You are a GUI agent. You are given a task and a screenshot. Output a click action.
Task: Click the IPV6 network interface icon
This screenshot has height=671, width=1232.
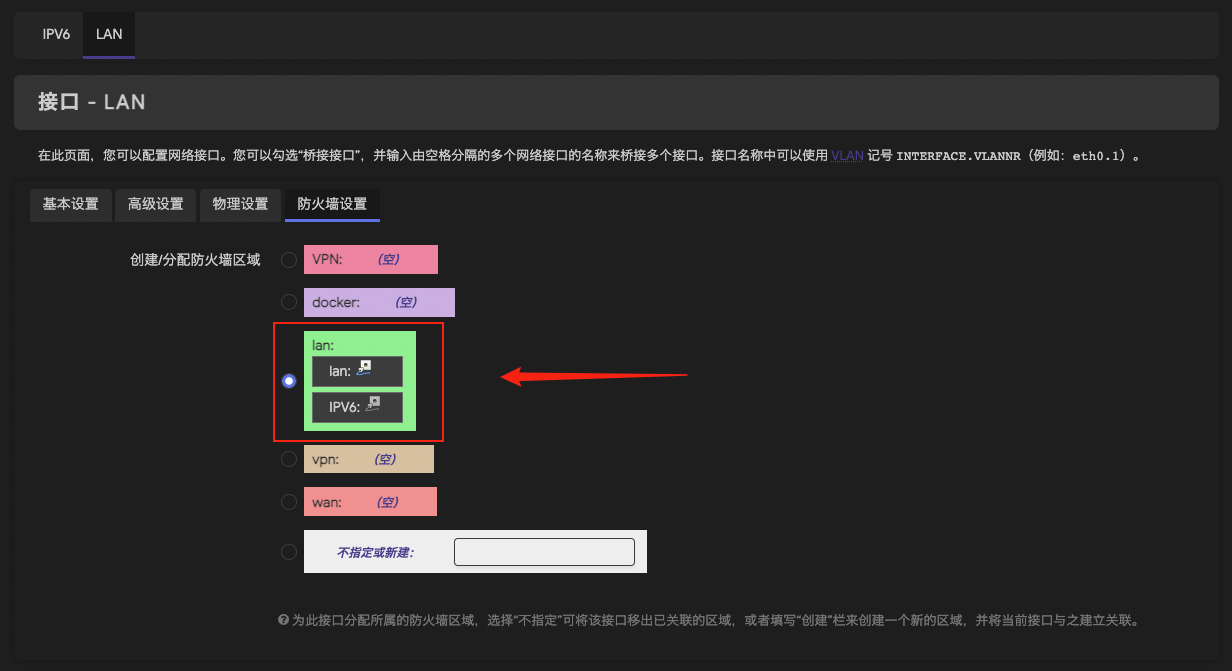click(374, 405)
